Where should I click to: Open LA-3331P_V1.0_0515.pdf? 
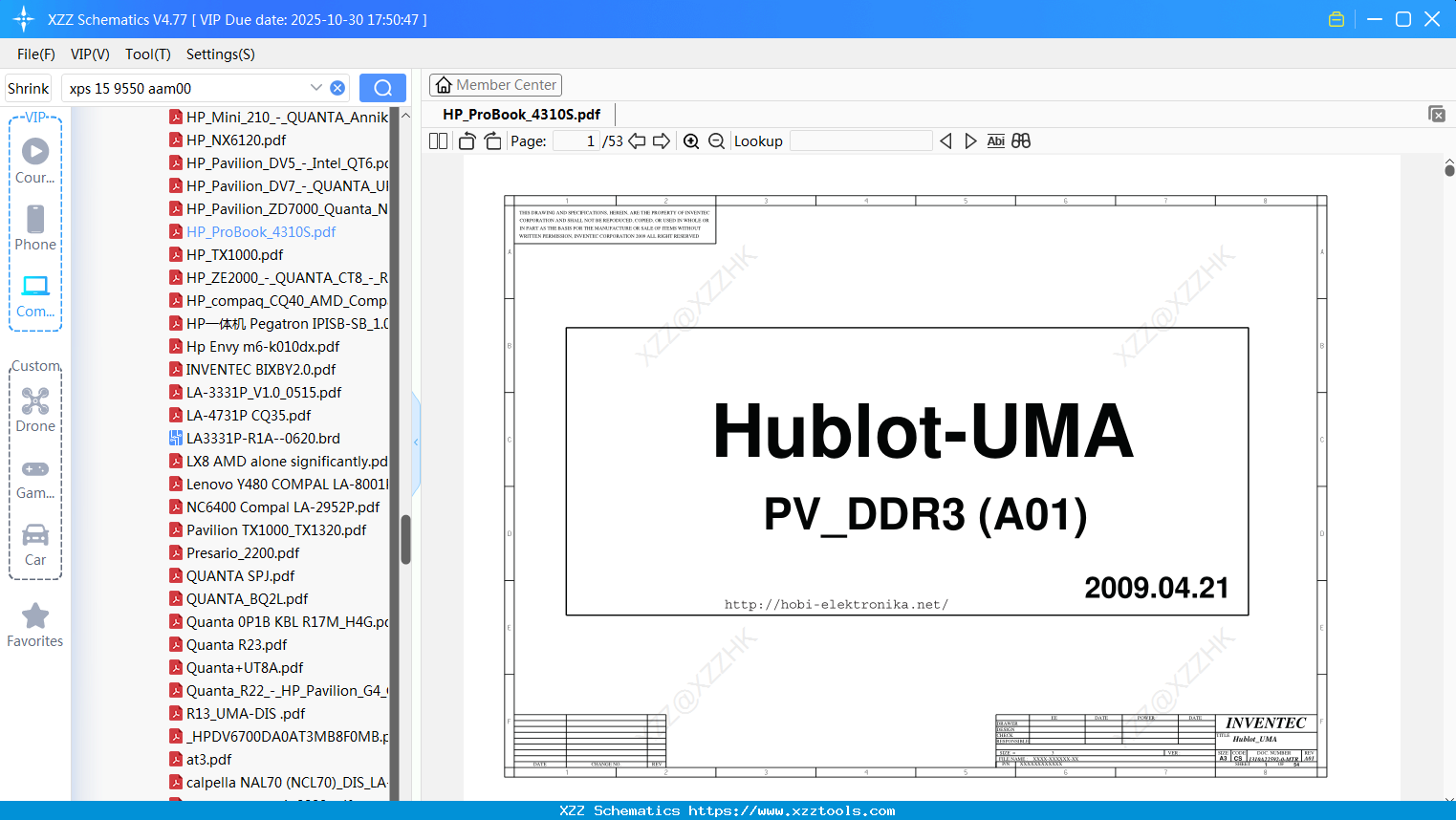pos(255,392)
